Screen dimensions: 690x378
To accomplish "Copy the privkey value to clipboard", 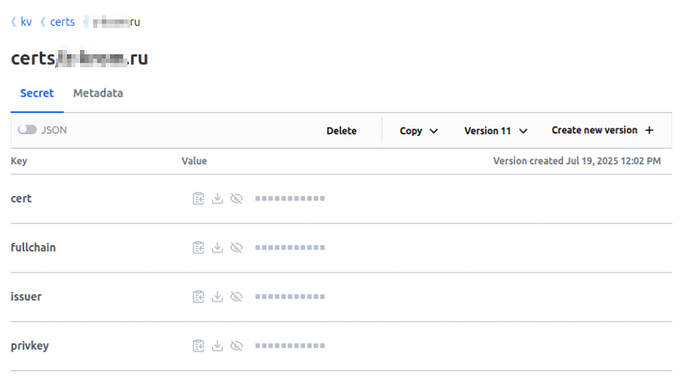I will point(198,346).
